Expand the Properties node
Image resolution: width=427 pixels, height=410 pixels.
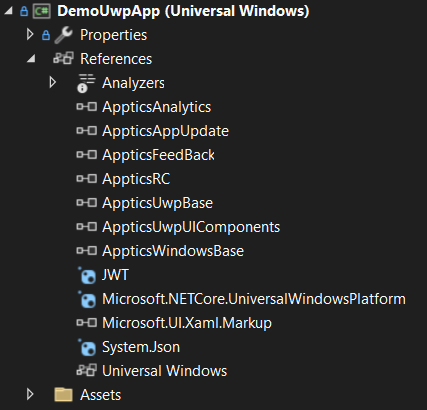30,34
